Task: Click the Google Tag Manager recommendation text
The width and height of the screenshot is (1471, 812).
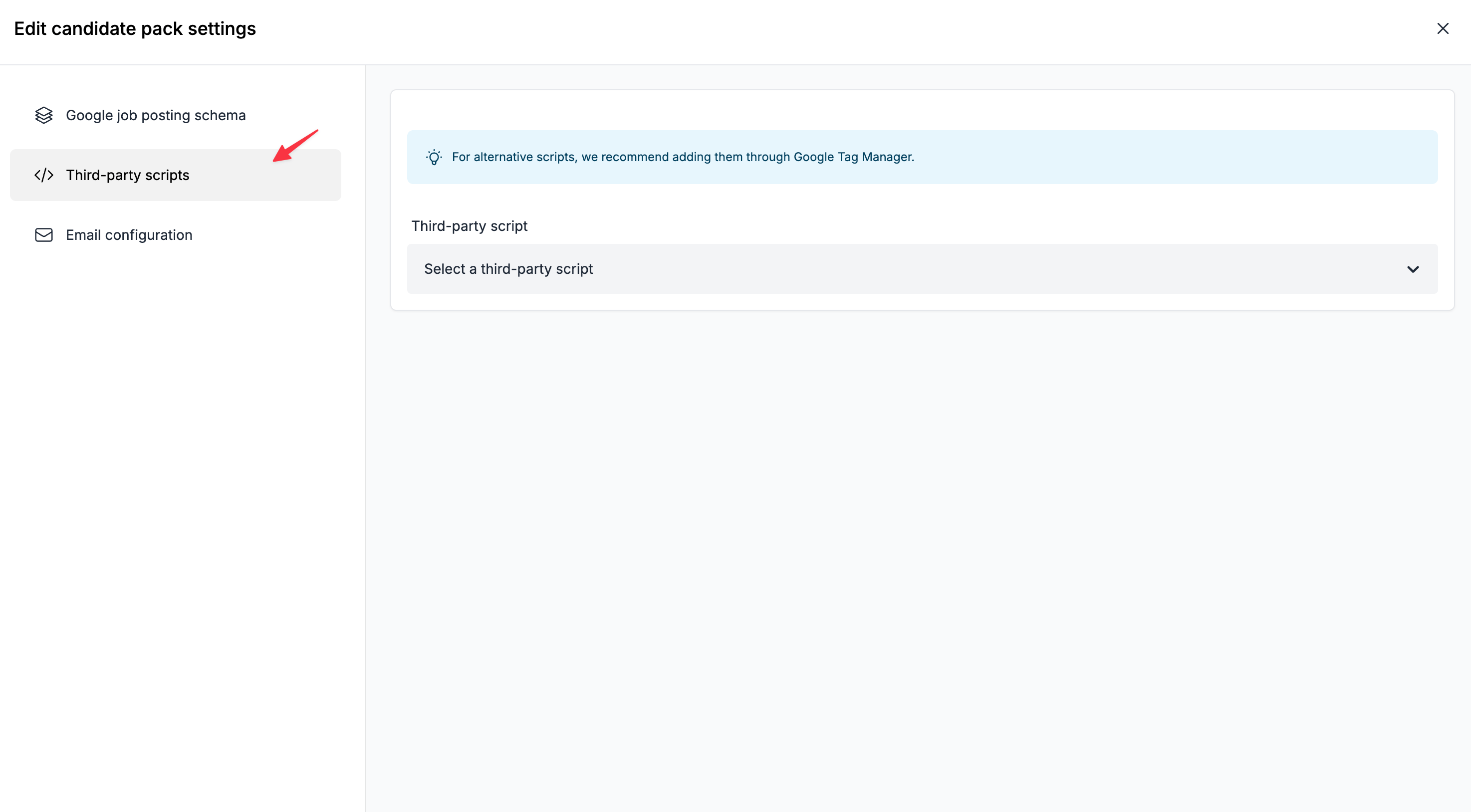Action: click(683, 157)
